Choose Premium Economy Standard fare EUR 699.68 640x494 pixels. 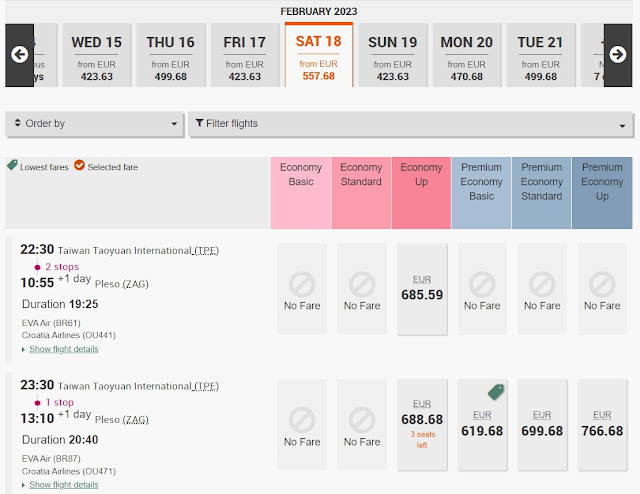pos(542,425)
